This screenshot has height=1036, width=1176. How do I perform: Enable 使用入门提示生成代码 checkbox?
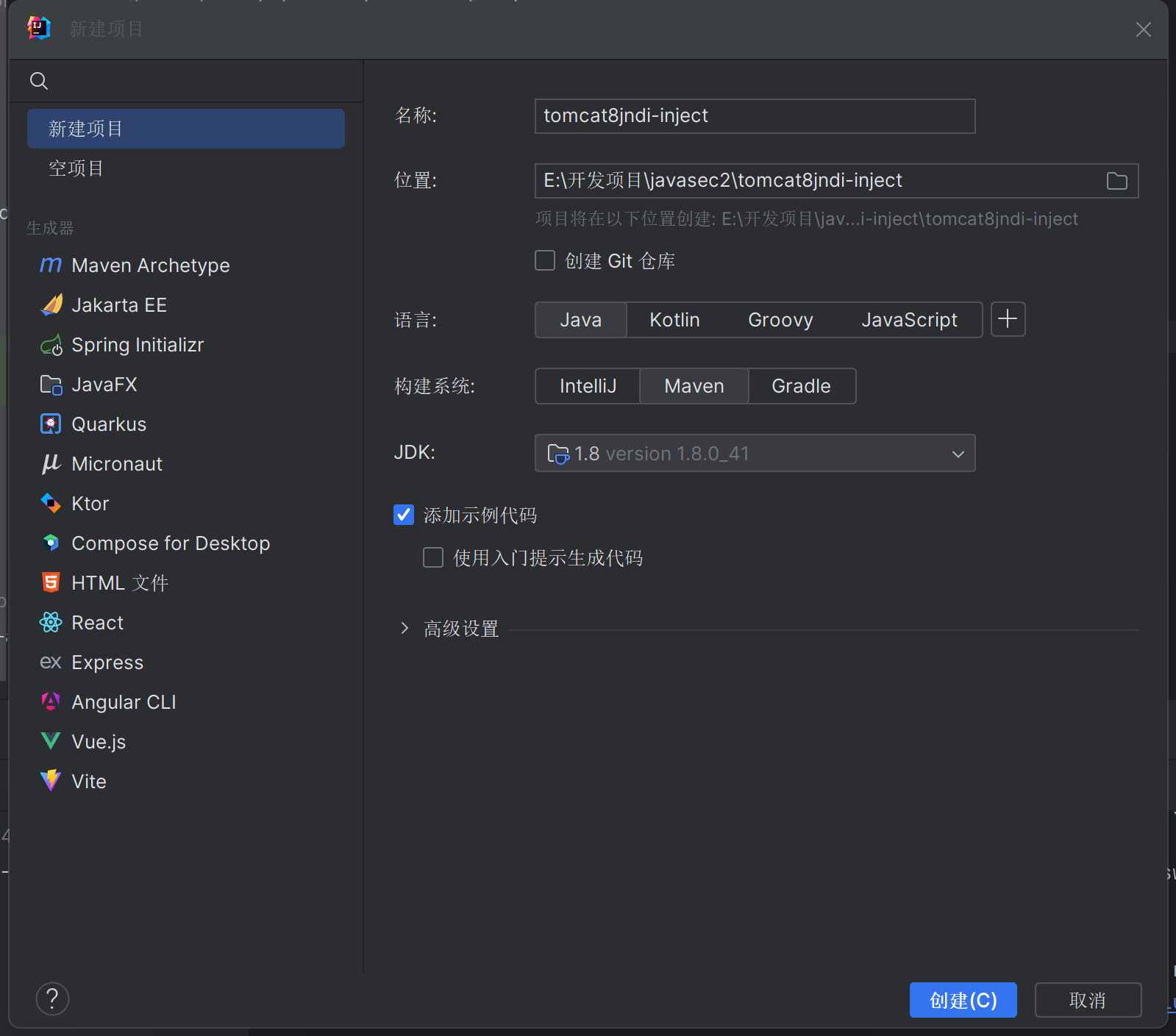(433, 558)
